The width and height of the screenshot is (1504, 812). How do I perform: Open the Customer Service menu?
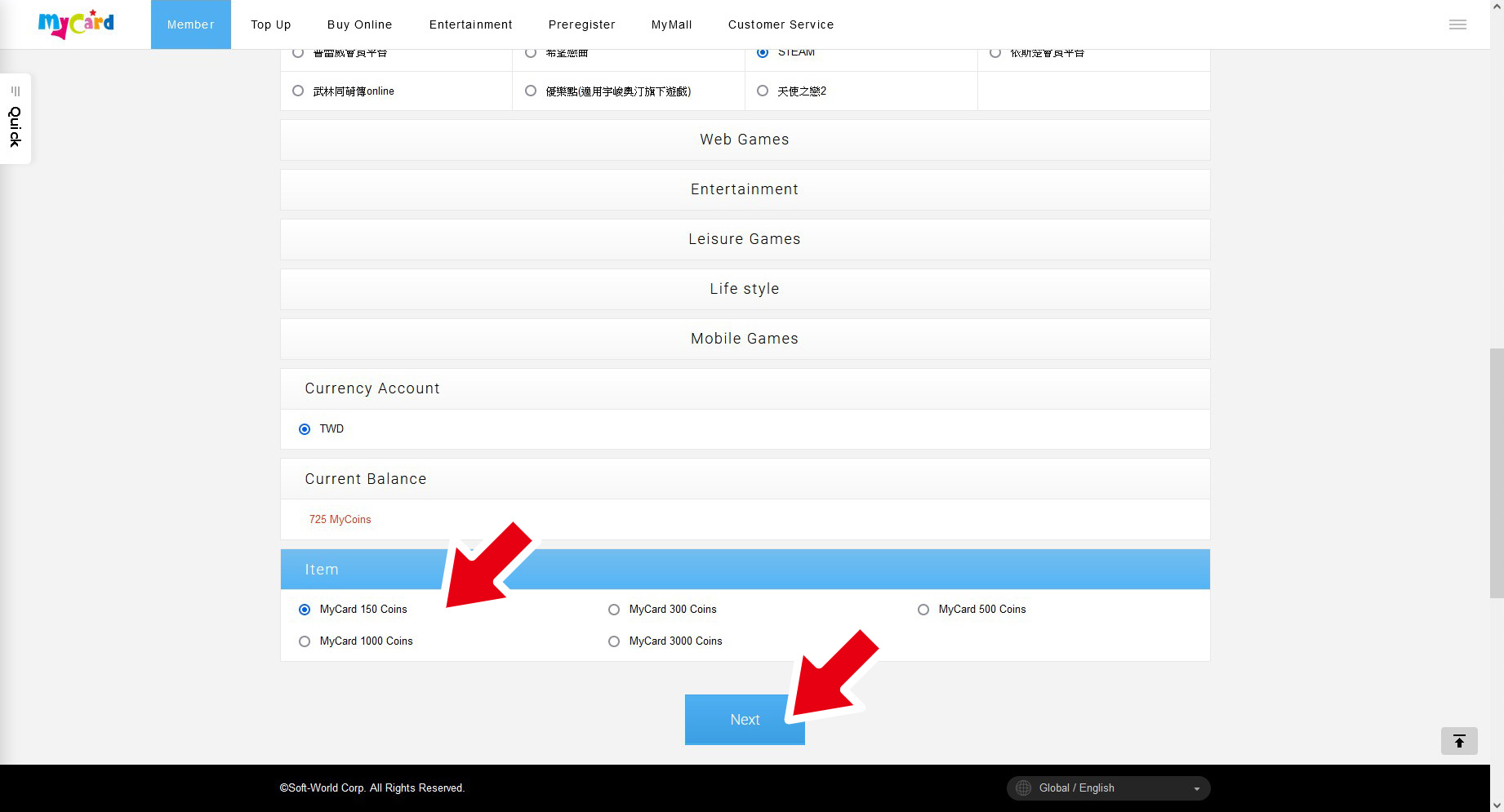click(781, 24)
